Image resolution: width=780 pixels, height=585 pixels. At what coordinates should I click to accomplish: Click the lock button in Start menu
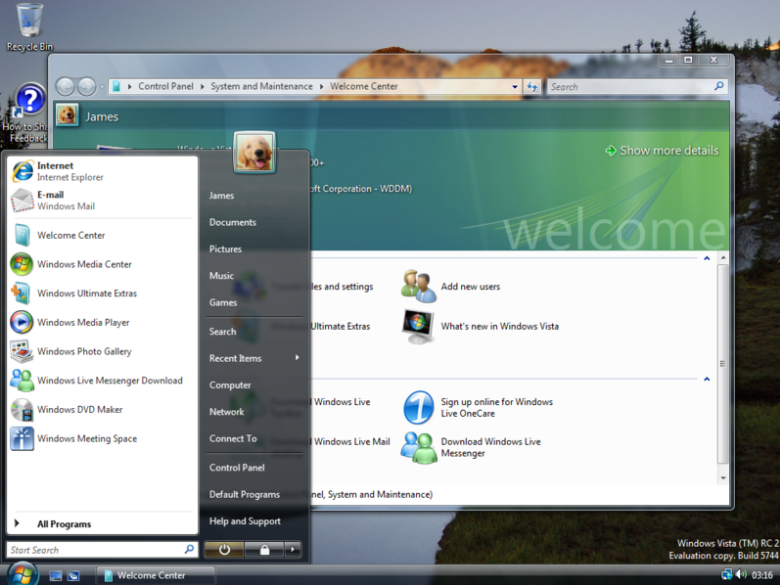point(265,550)
